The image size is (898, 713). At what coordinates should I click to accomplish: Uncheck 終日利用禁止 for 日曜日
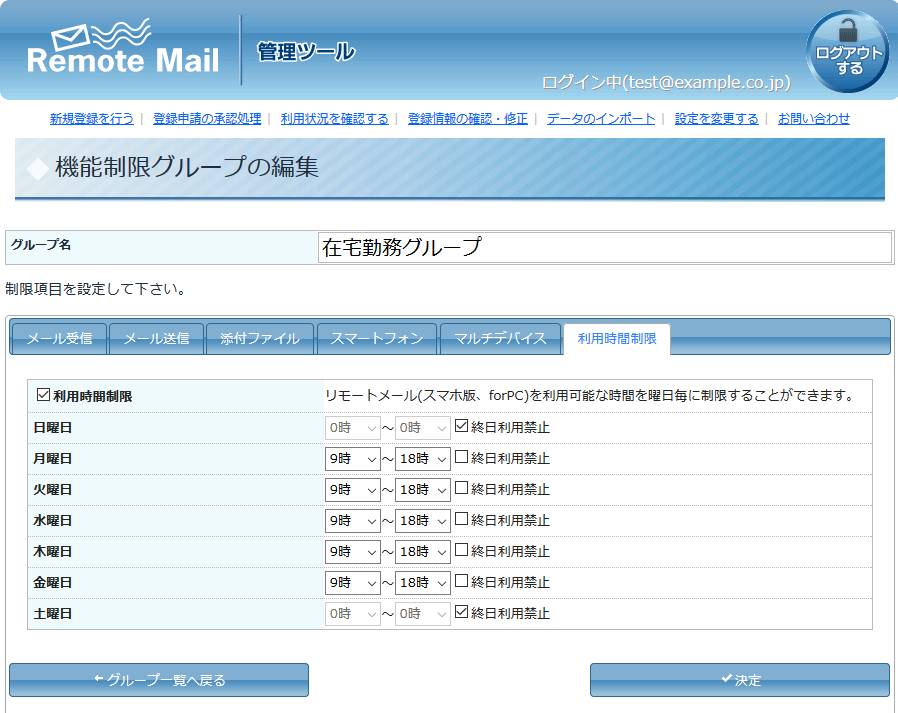(x=461, y=426)
